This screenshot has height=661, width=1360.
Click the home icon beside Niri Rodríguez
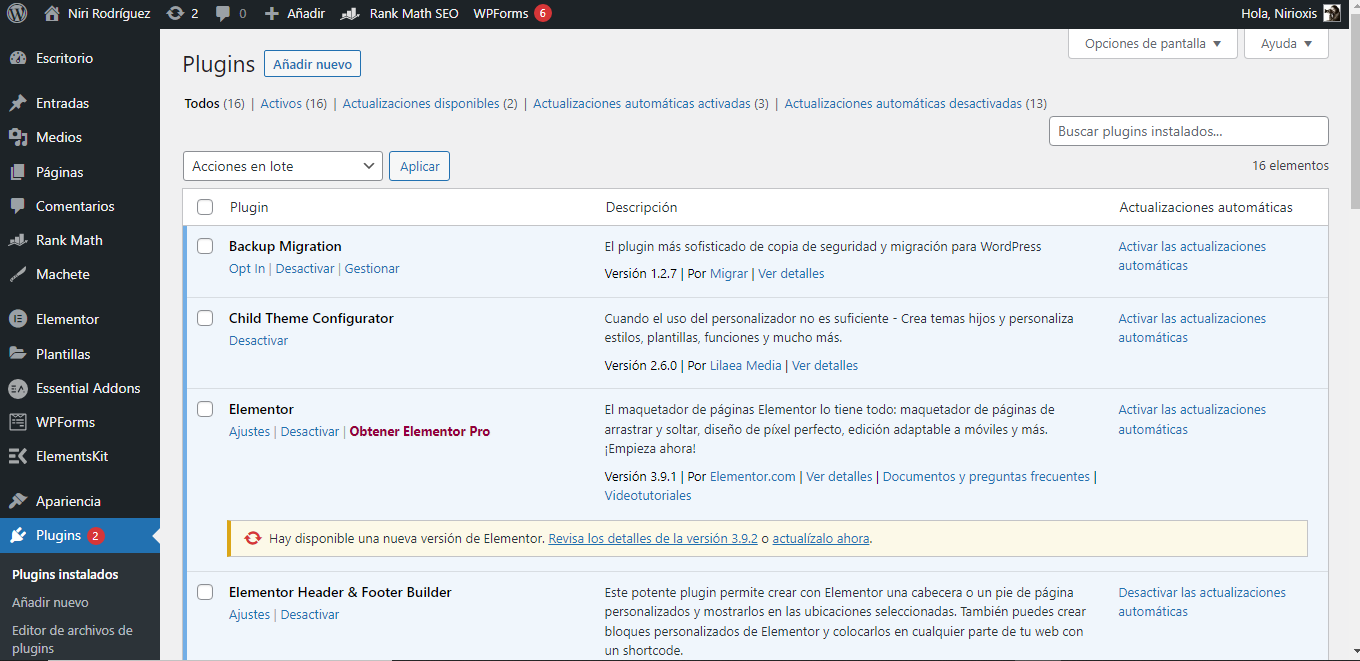pyautogui.click(x=52, y=14)
